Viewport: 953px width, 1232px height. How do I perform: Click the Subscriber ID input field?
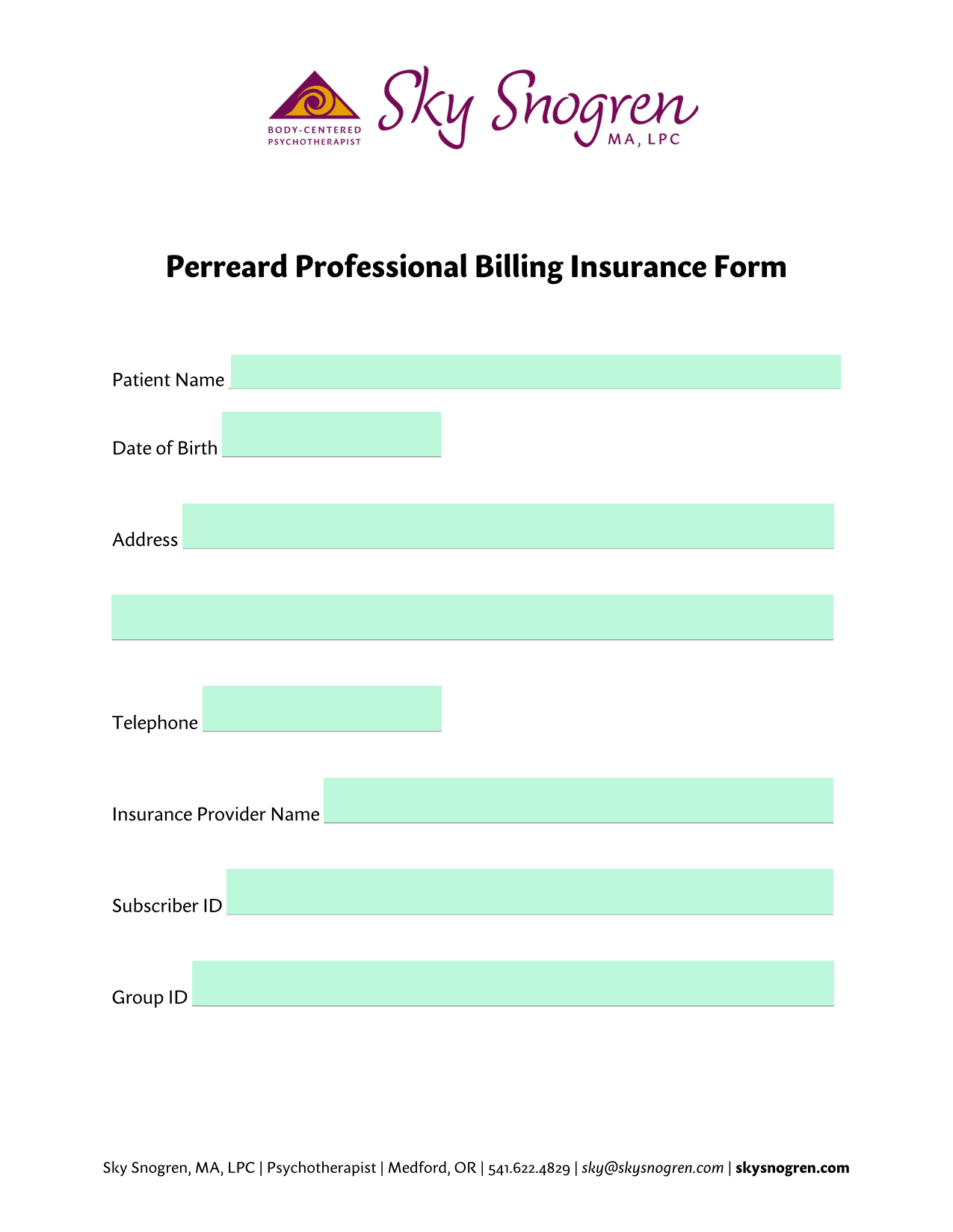(530, 891)
